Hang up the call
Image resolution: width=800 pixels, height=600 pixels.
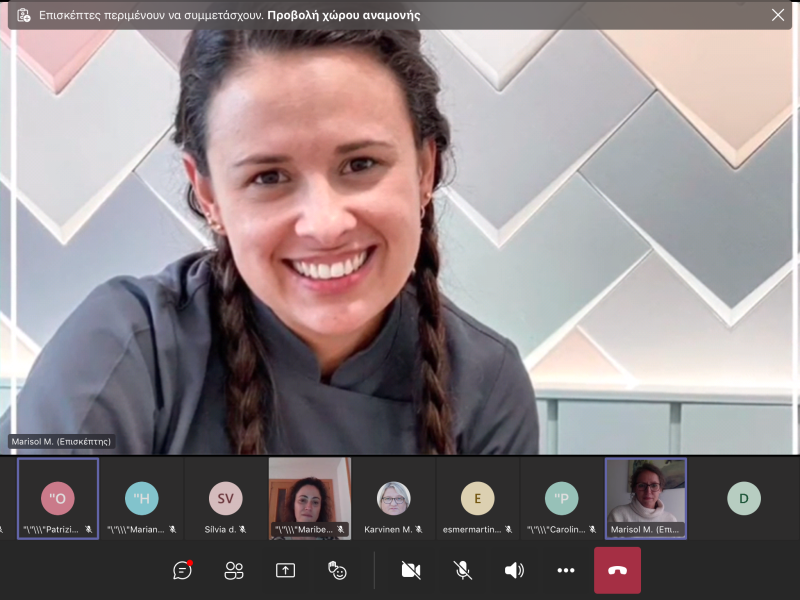[x=617, y=570]
